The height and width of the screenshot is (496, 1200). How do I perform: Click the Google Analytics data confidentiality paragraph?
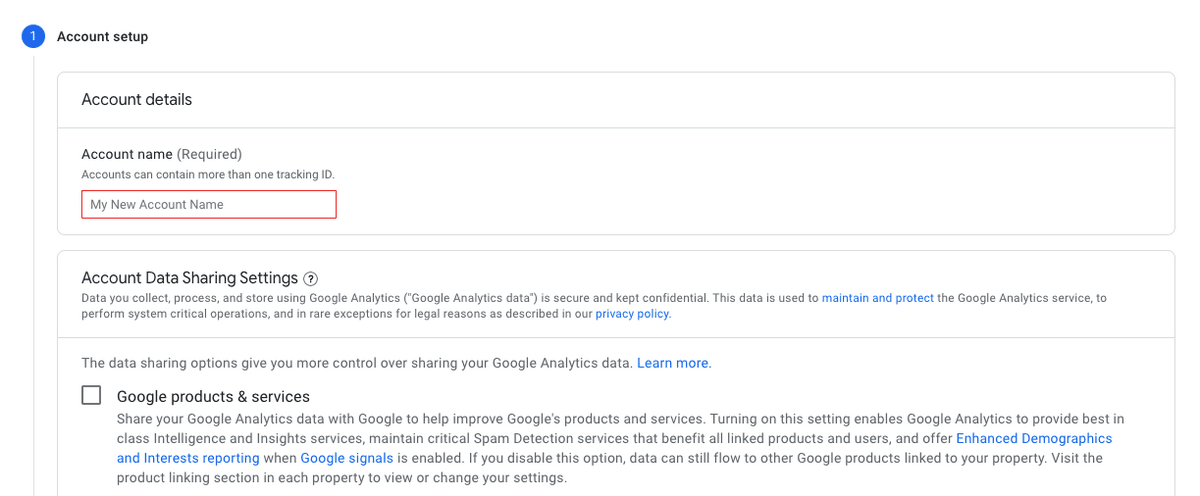pos(594,306)
